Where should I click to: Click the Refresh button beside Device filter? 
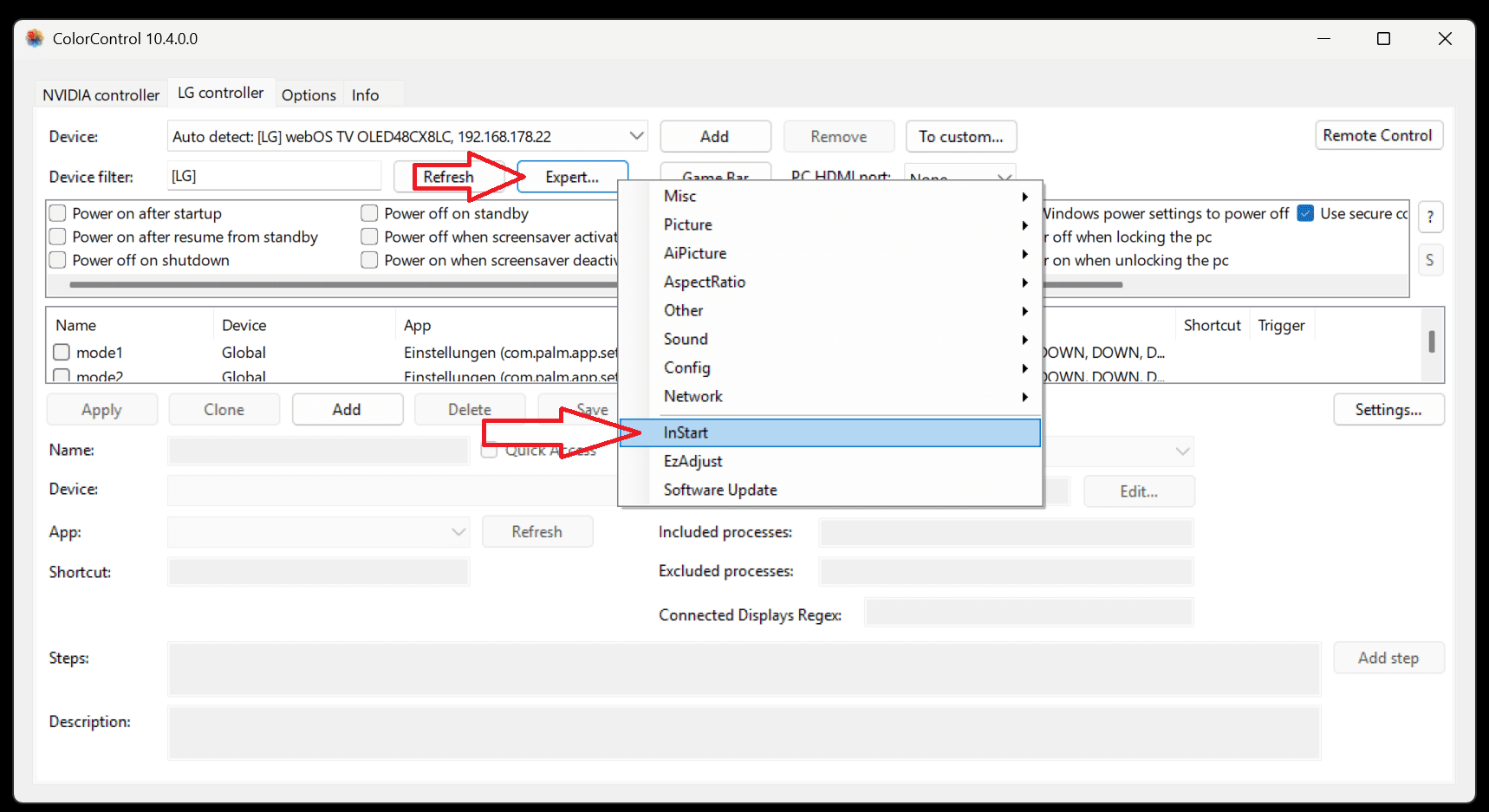click(x=448, y=177)
